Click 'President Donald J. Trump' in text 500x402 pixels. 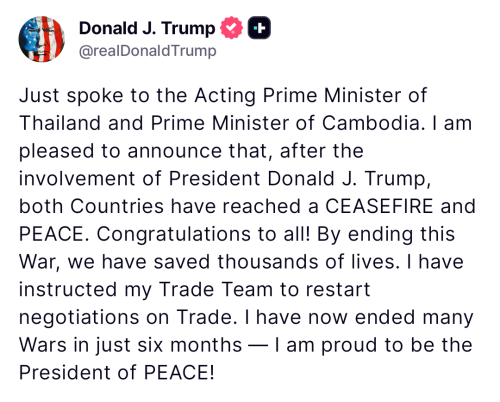click(x=300, y=179)
